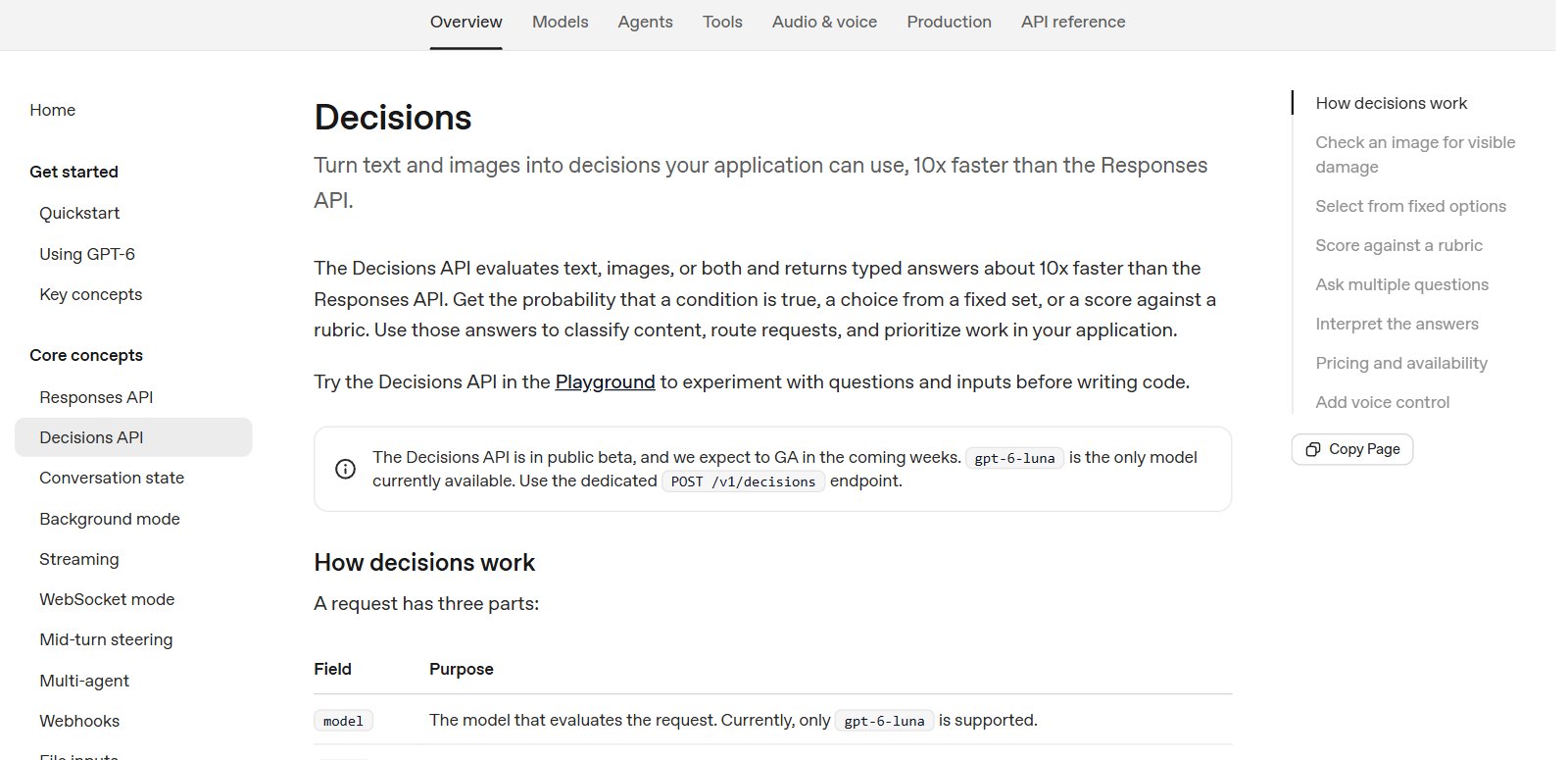Image resolution: width=1568 pixels, height=760 pixels.
Task: Click the POST /v1/decisions code snippet
Action: [743, 481]
